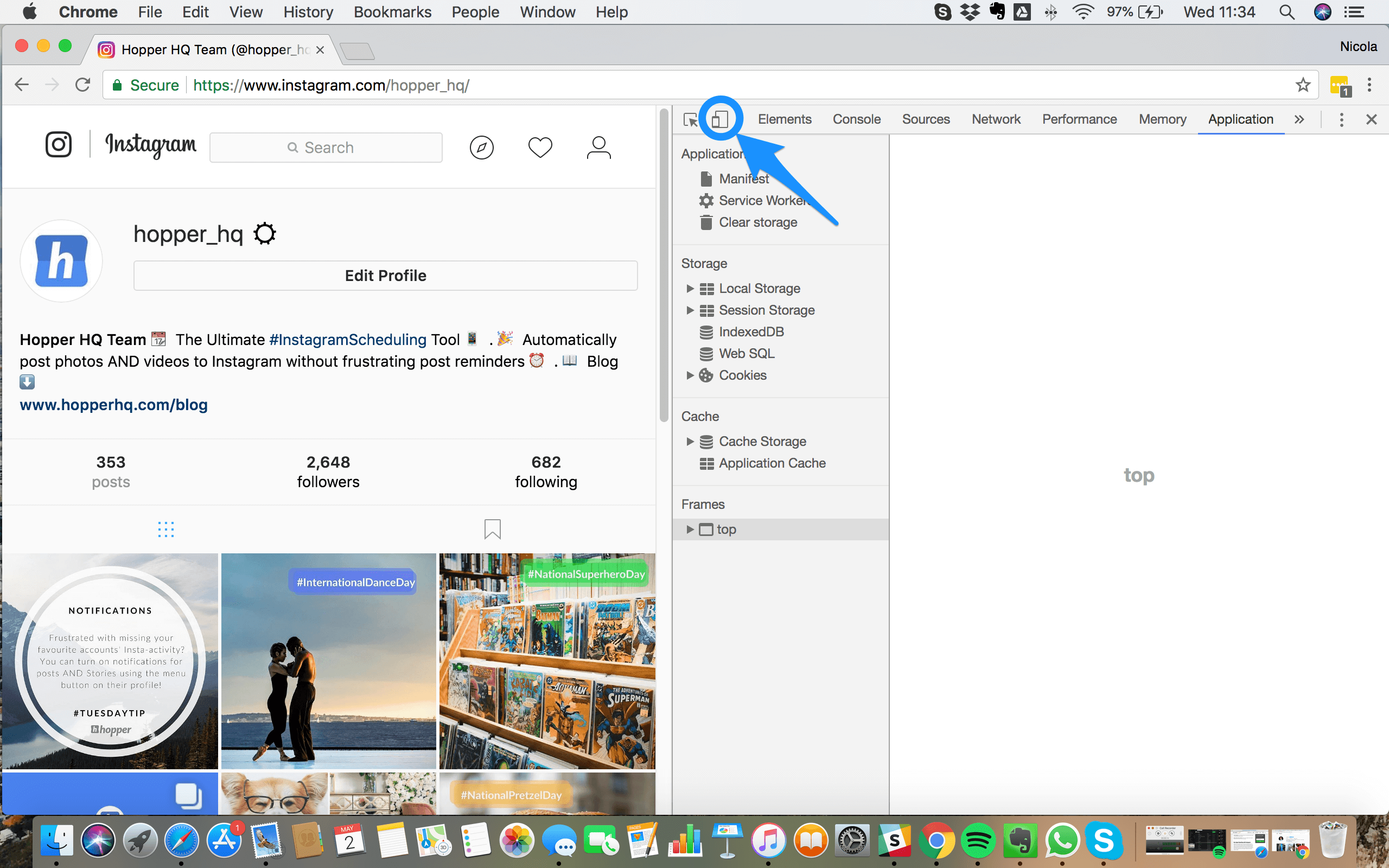Click the Elements panel icon in DevTools
The image size is (1389, 868).
coord(784,118)
